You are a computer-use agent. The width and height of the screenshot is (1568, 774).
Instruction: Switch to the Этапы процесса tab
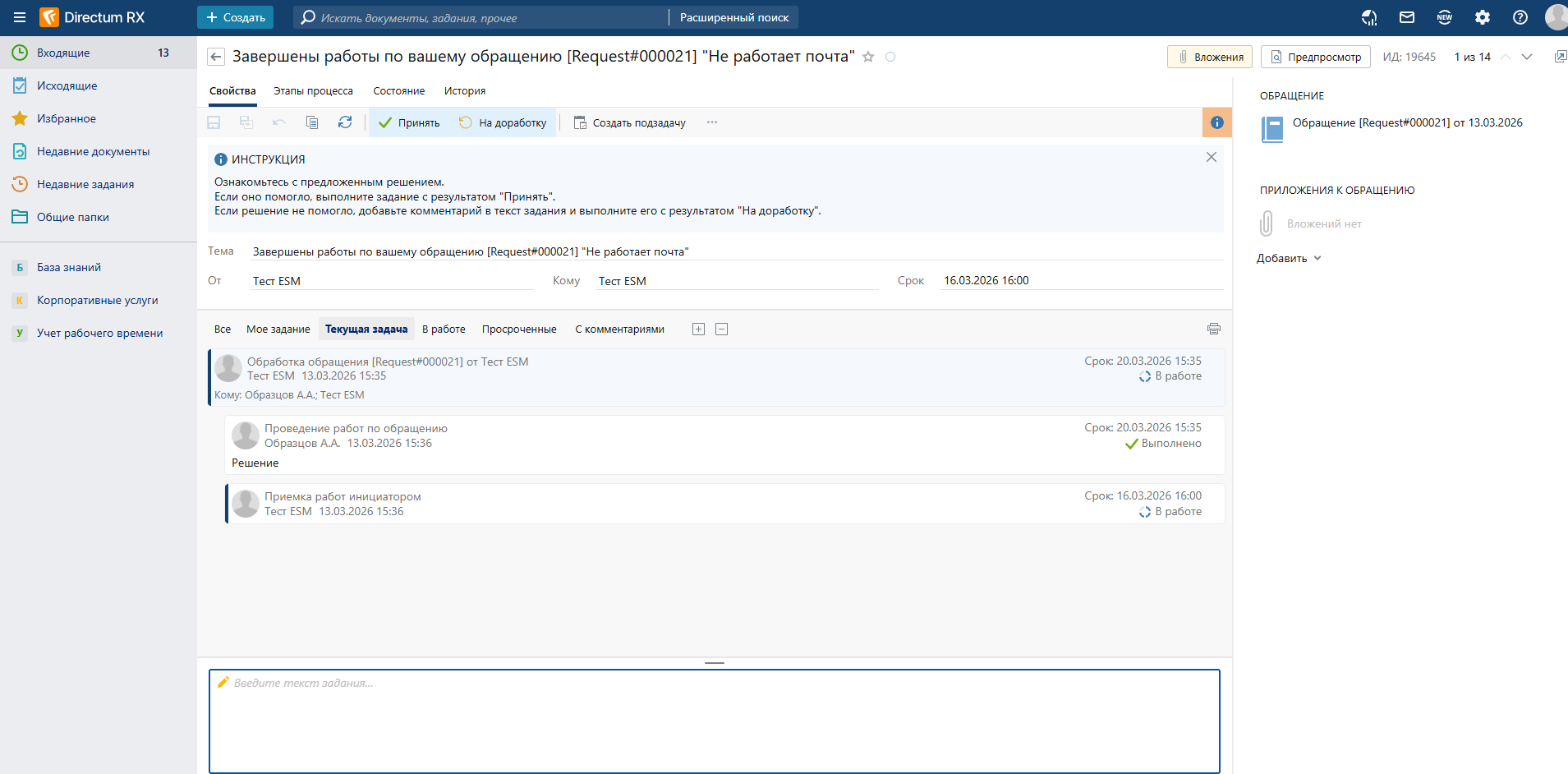[313, 91]
